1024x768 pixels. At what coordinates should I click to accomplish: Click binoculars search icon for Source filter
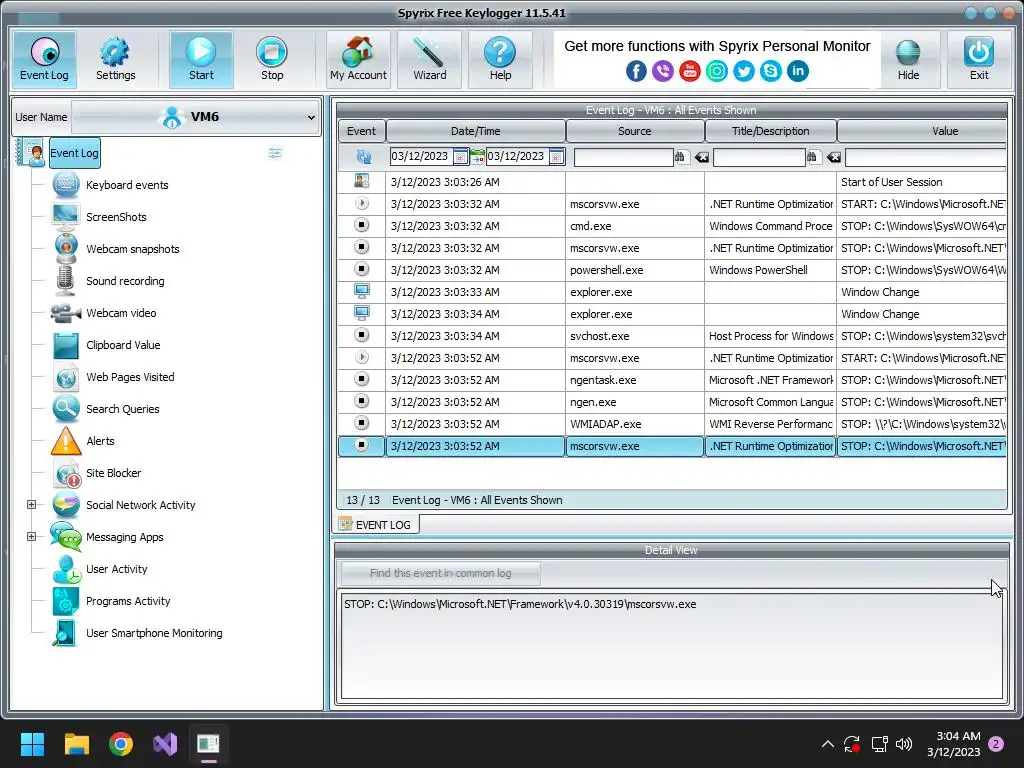(x=680, y=157)
